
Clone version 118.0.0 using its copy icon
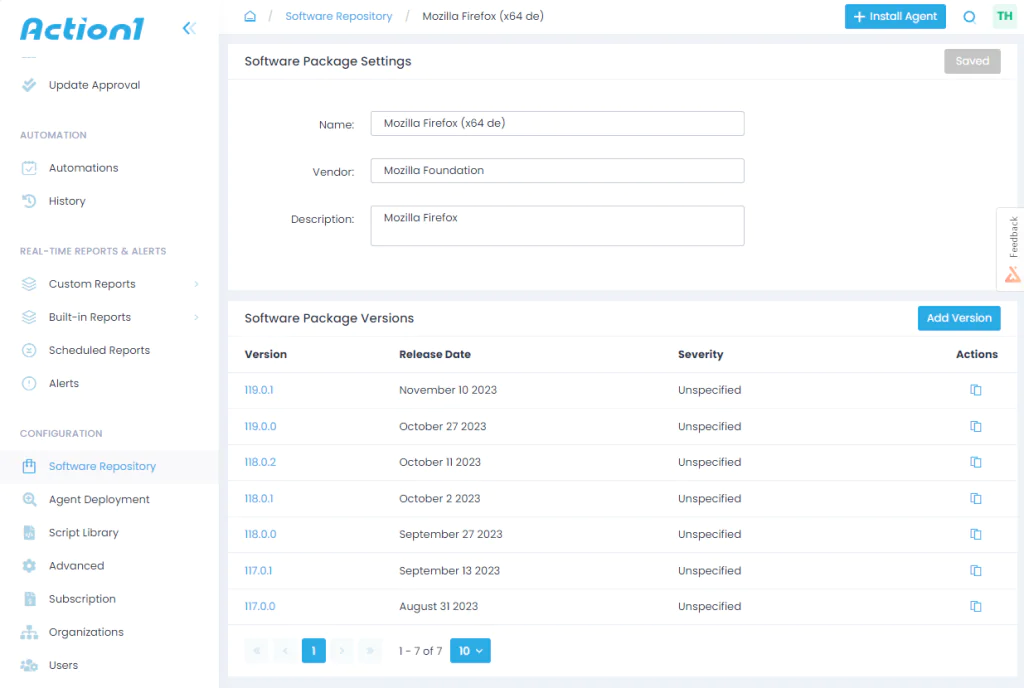[x=976, y=534]
